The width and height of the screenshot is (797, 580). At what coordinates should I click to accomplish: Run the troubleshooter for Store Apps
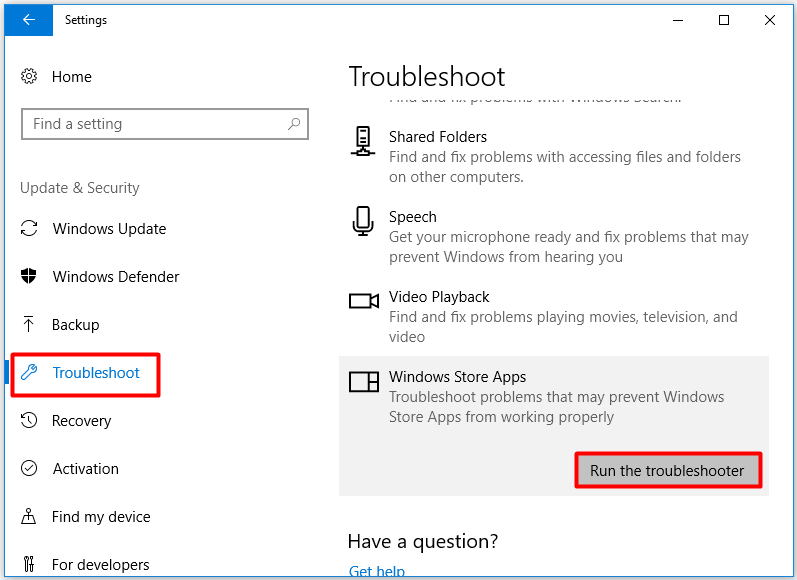(668, 470)
